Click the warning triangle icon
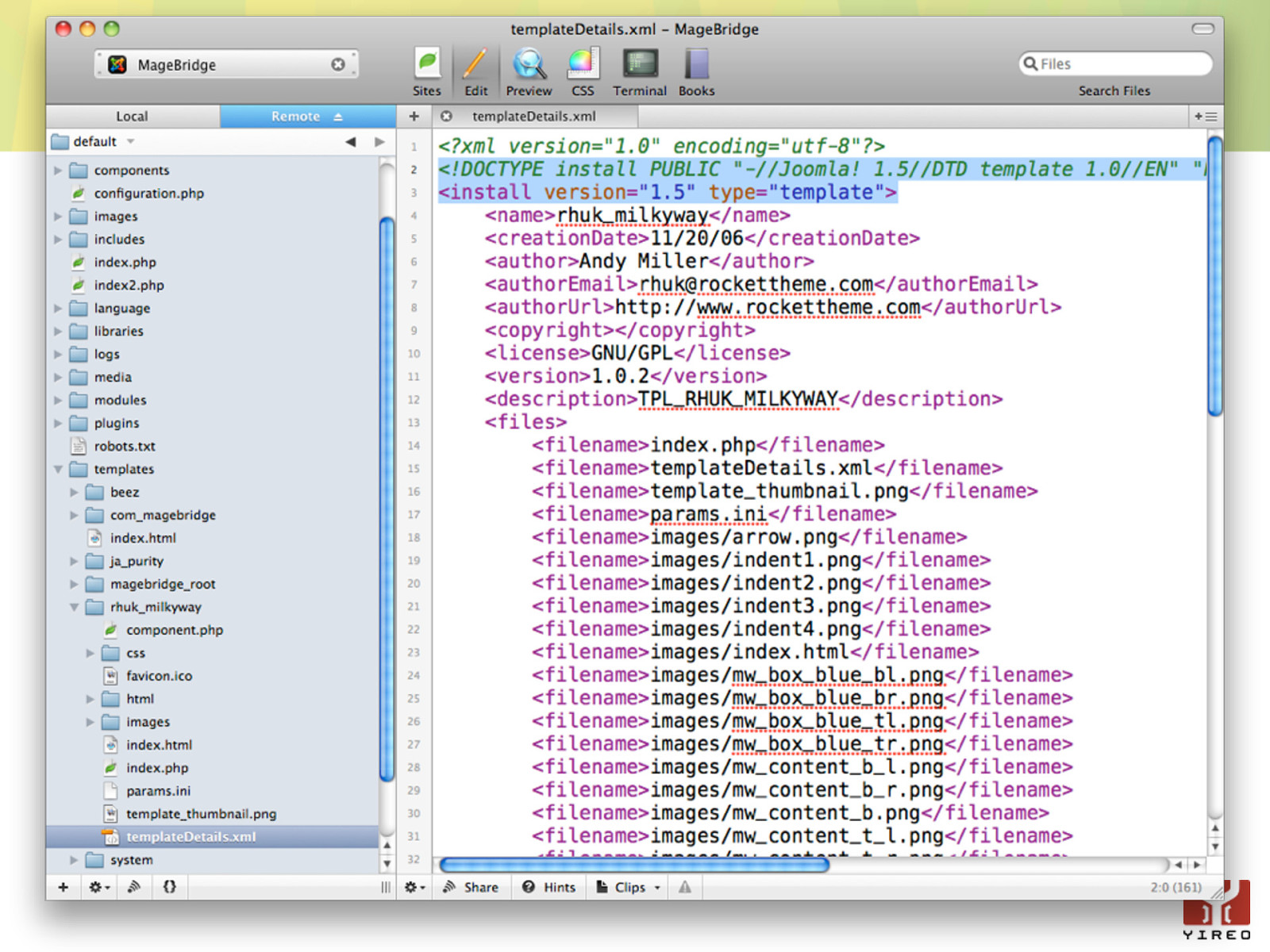Viewport: 1270px width, 952px height. tap(685, 887)
